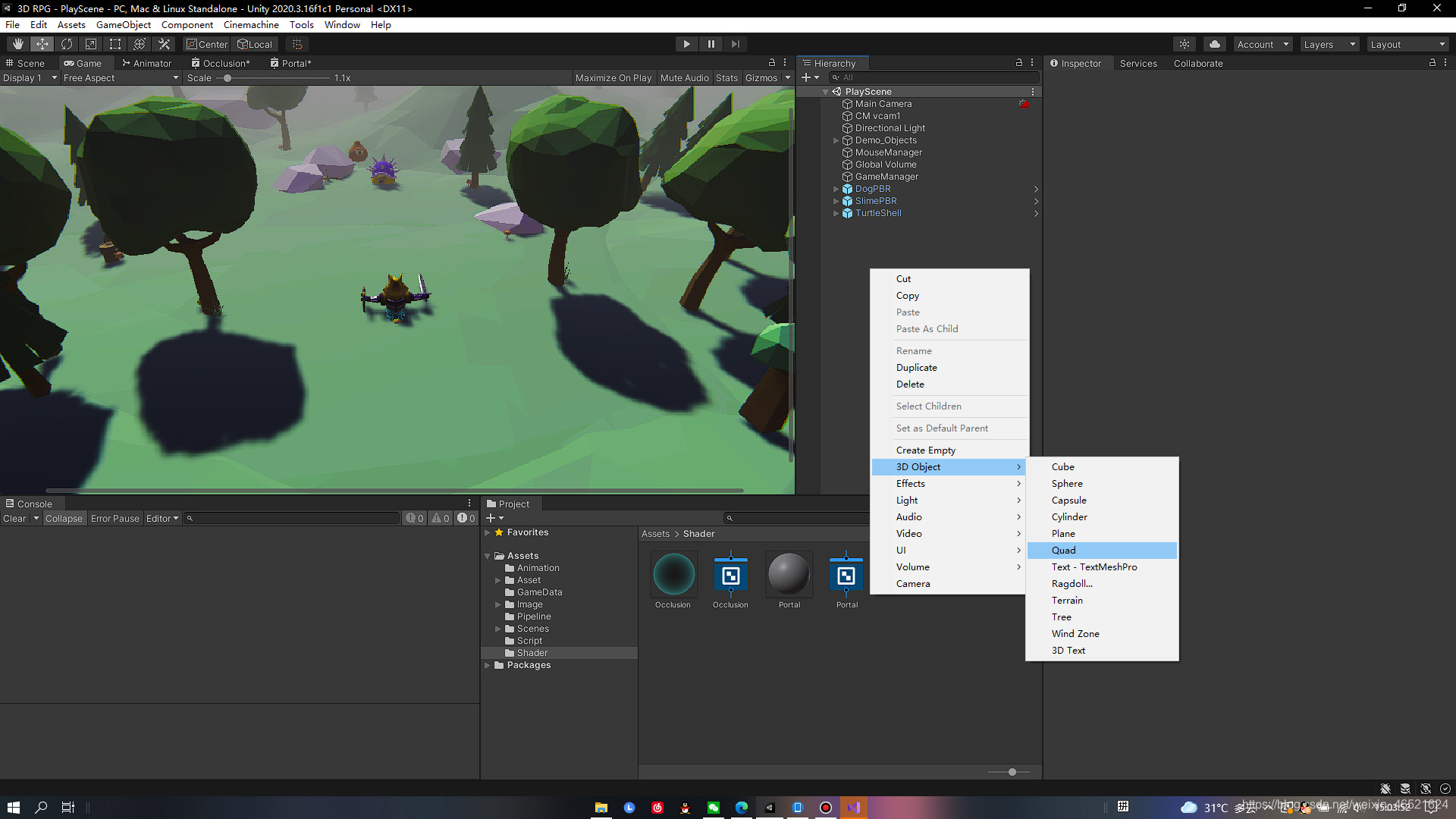Select the Rect transform tool
The width and height of the screenshot is (1456, 819).
(x=115, y=44)
